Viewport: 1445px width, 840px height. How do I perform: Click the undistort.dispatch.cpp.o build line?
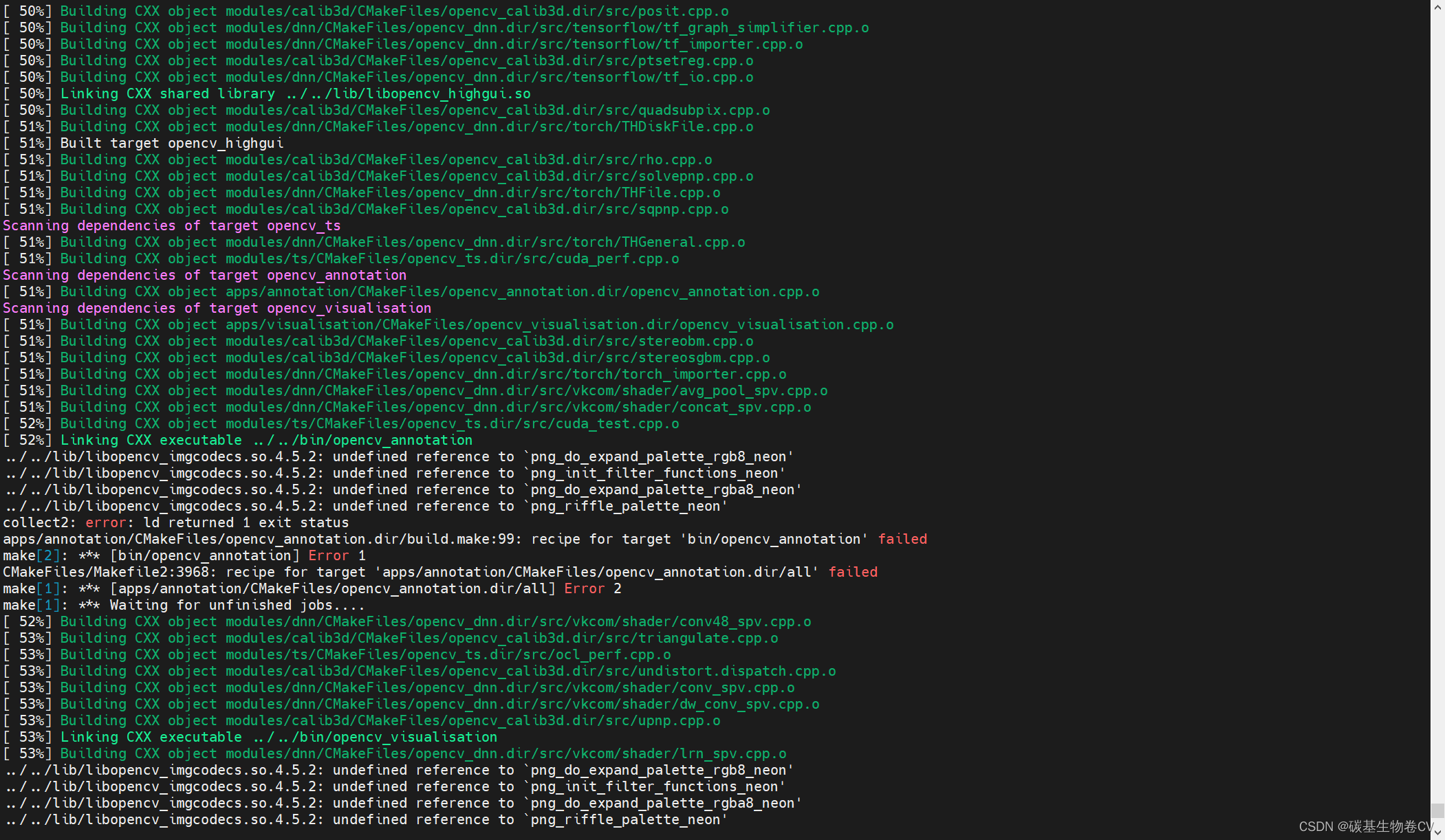[420, 671]
